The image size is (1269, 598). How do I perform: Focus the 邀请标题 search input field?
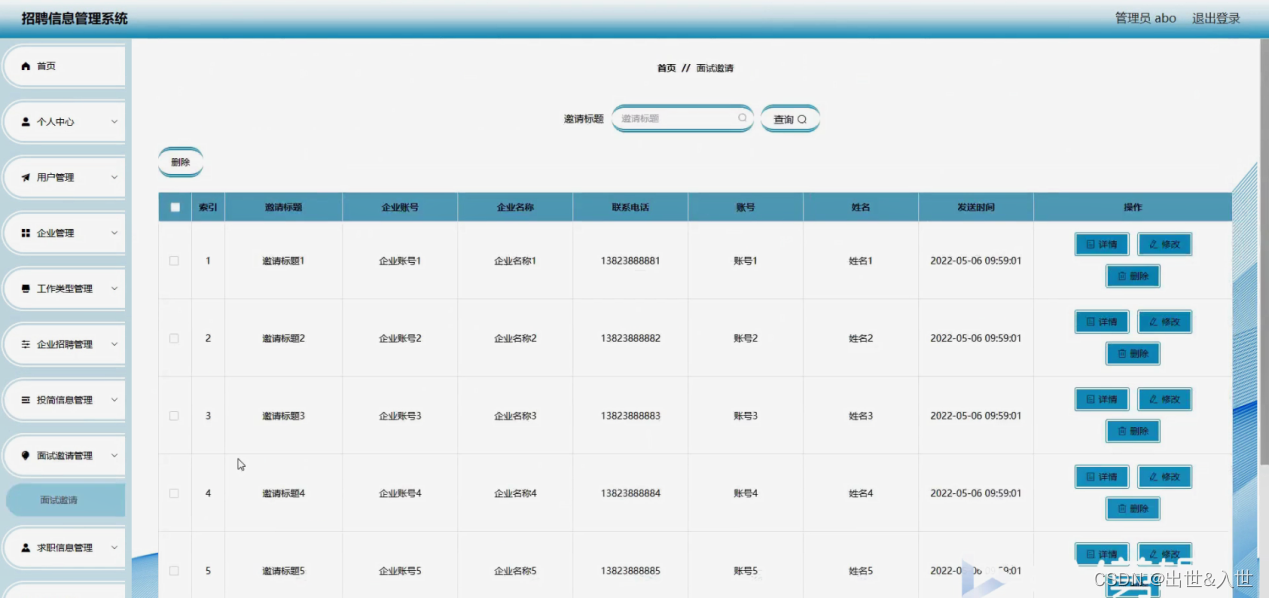click(x=682, y=118)
